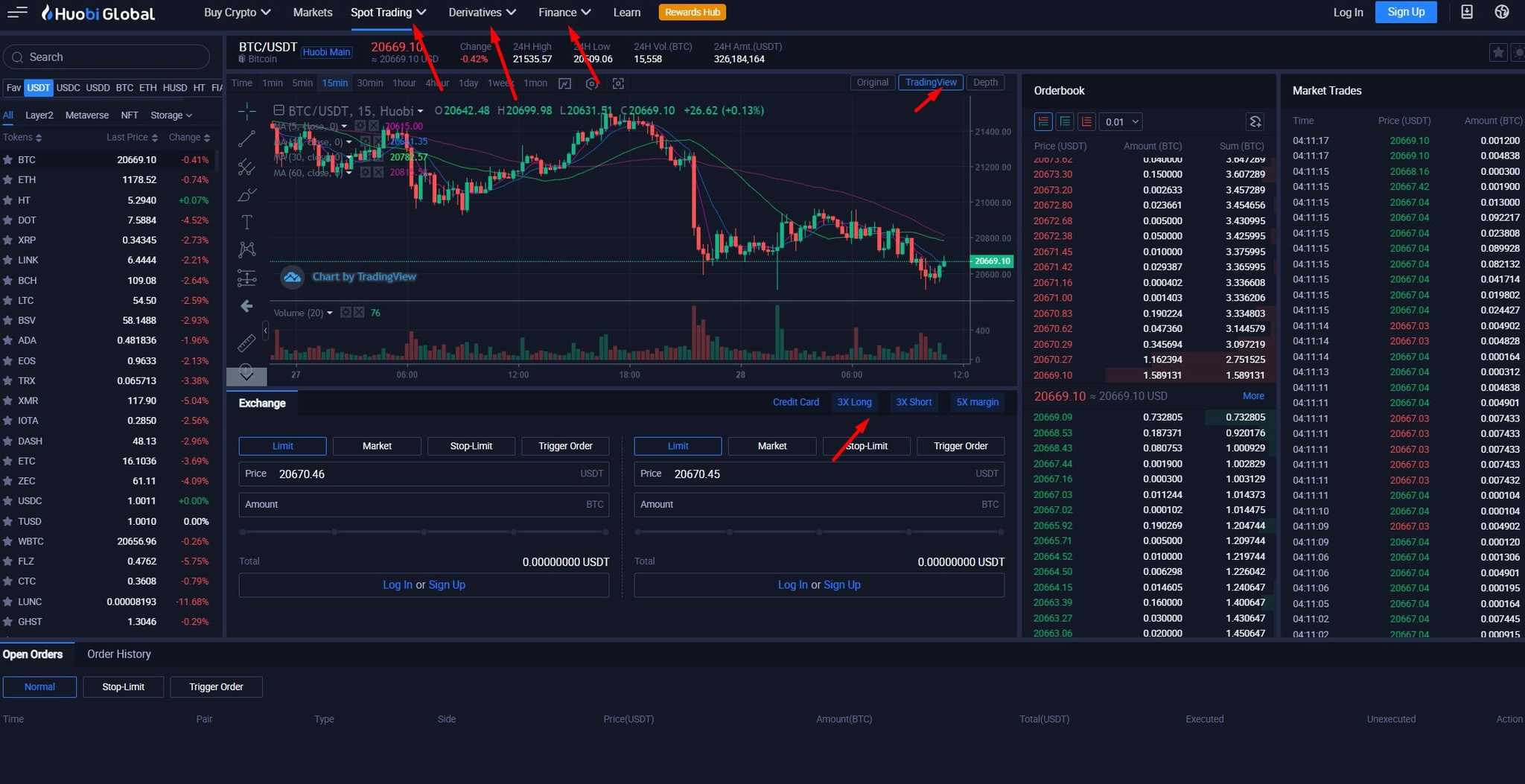This screenshot has width=1525, height=784.
Task: Expand the Spot Trading menu
Action: [388, 13]
